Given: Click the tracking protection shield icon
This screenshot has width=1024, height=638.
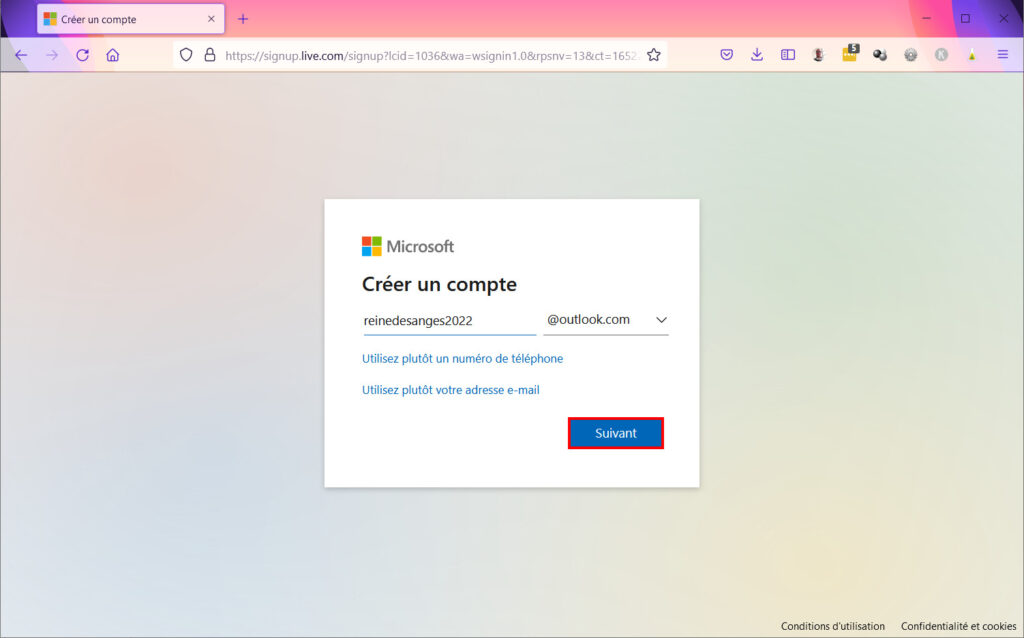Looking at the screenshot, I should pos(186,56).
